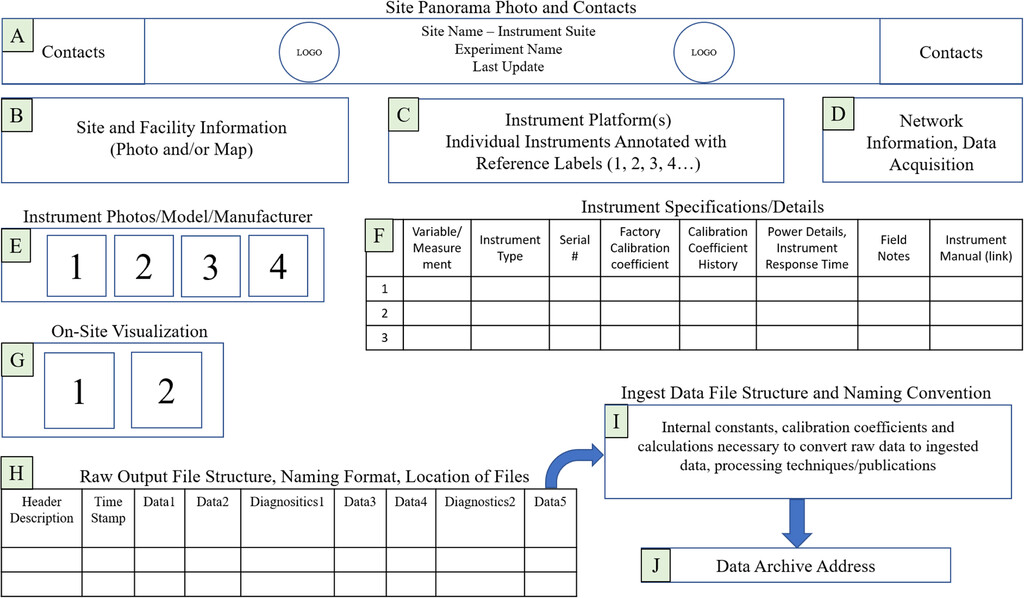
Task: Click the green E section label
Action: point(16,245)
